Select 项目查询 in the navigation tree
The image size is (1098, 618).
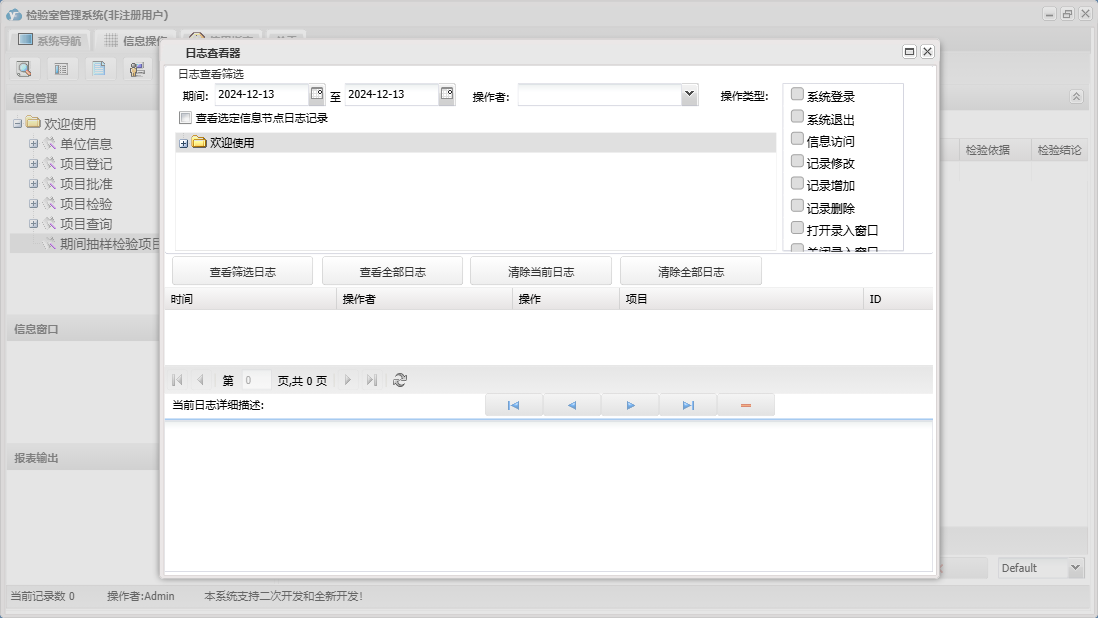coord(85,224)
